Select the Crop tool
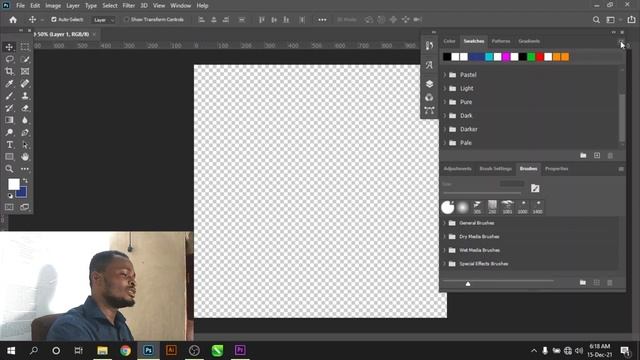 (x=9, y=71)
